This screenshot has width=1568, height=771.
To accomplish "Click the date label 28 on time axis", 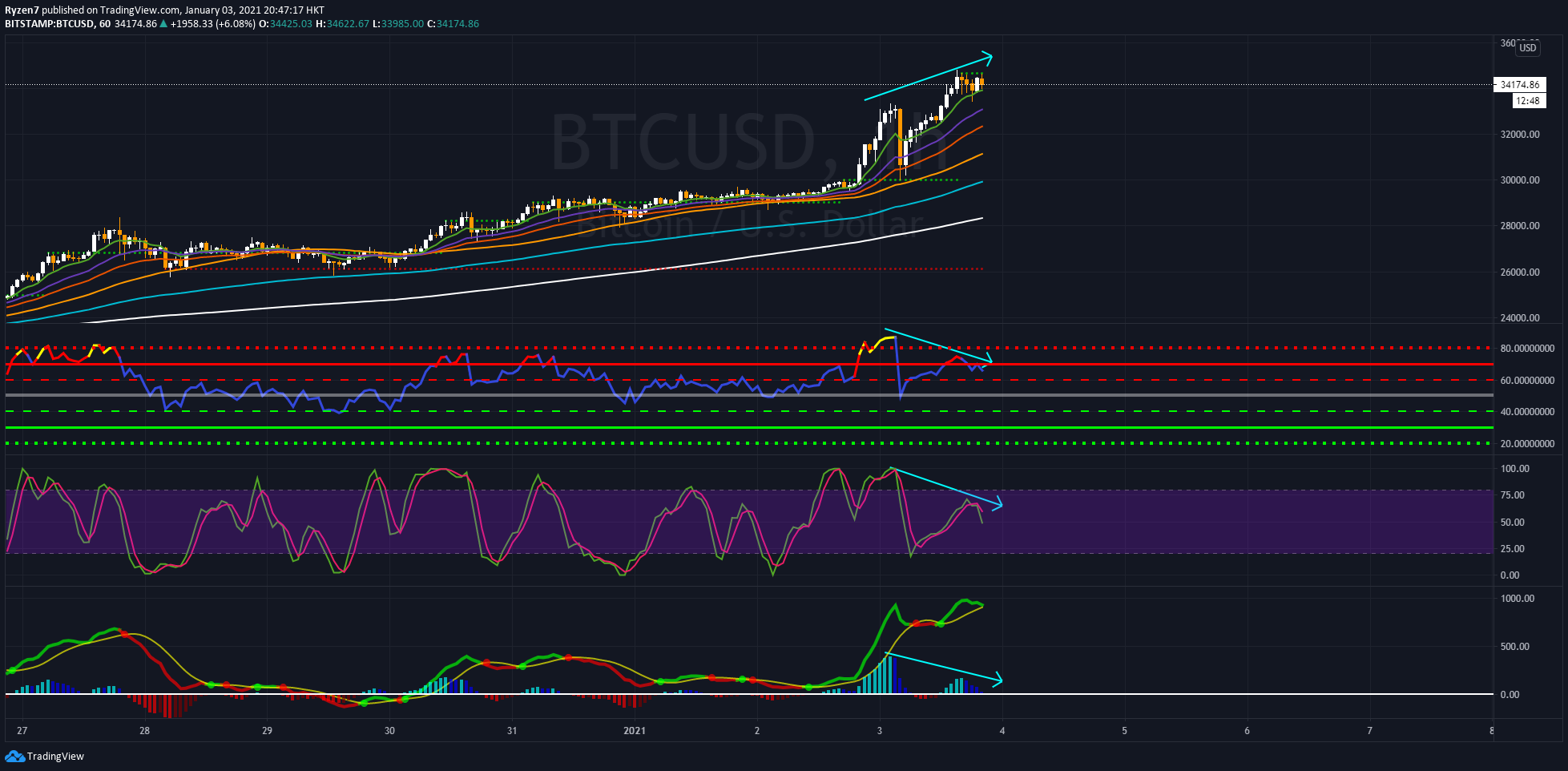I will click(x=144, y=731).
